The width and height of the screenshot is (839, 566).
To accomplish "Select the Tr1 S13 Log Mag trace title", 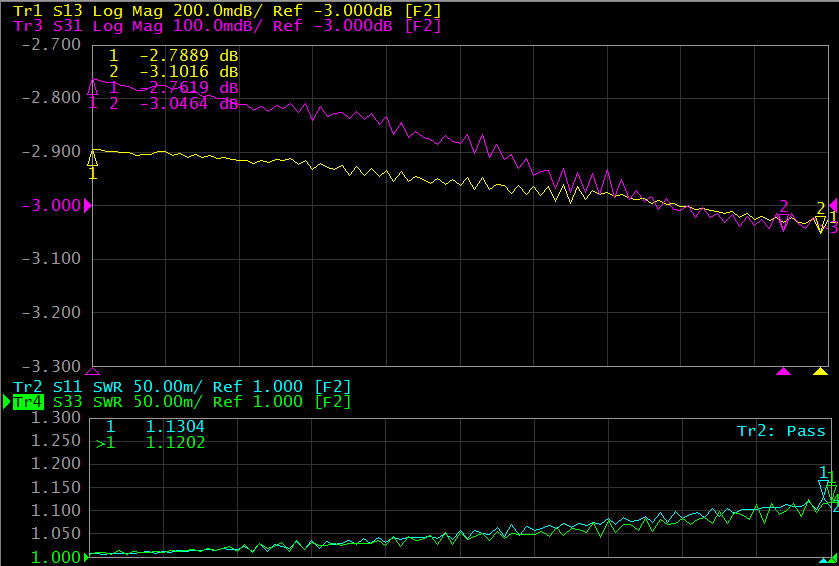I will 227,11.
